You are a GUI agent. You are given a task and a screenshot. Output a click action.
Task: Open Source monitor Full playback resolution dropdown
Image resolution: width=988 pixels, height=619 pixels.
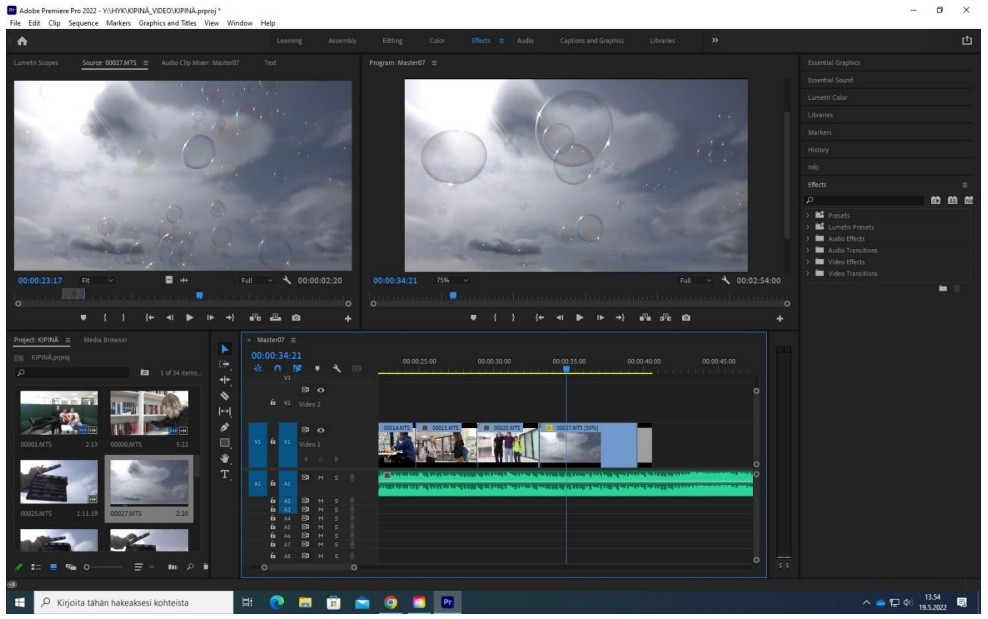pos(256,280)
